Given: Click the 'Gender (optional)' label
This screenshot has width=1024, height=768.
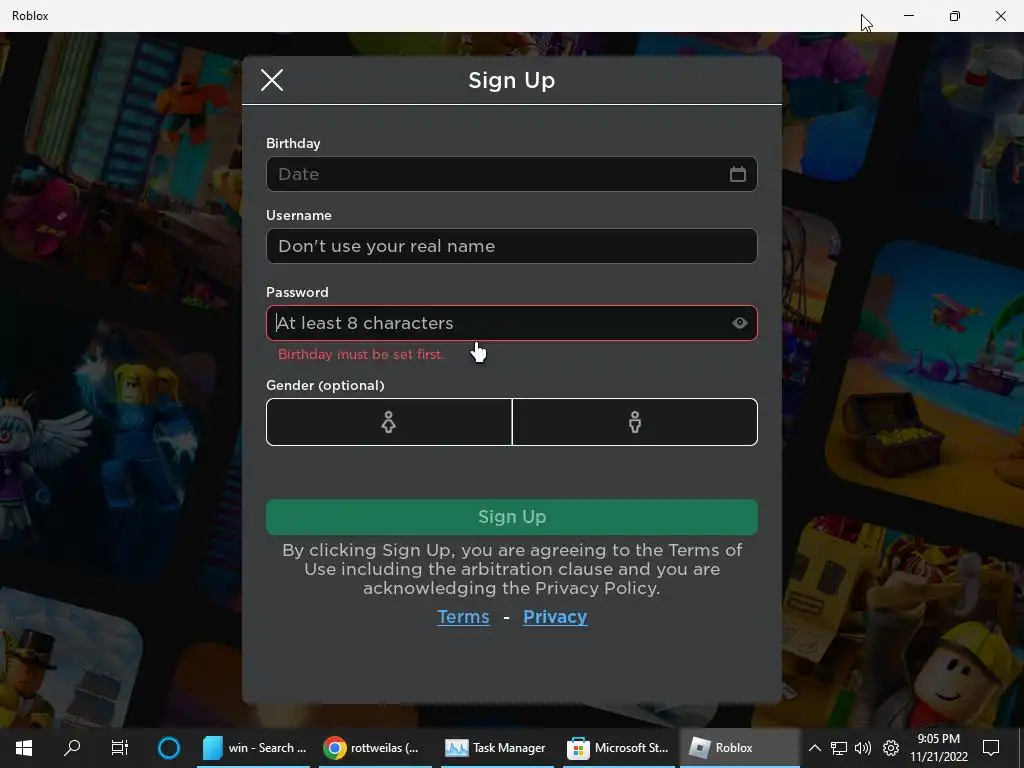Looking at the screenshot, I should pos(325,385).
